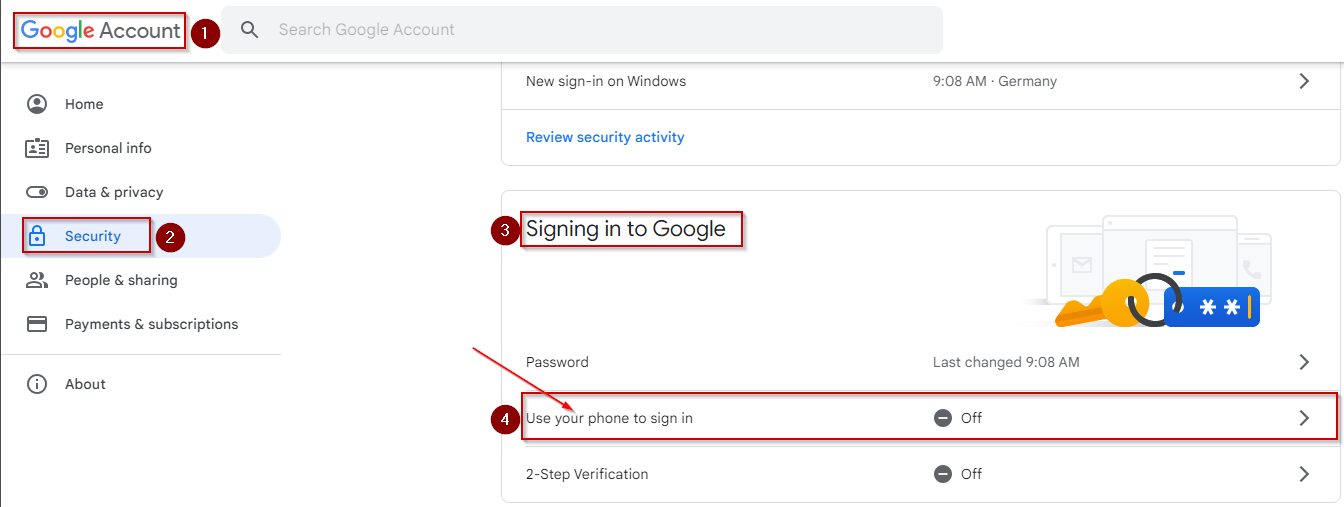This screenshot has width=1344, height=507.
Task: Click the Data & privacy toggle icon
Action: 37,192
